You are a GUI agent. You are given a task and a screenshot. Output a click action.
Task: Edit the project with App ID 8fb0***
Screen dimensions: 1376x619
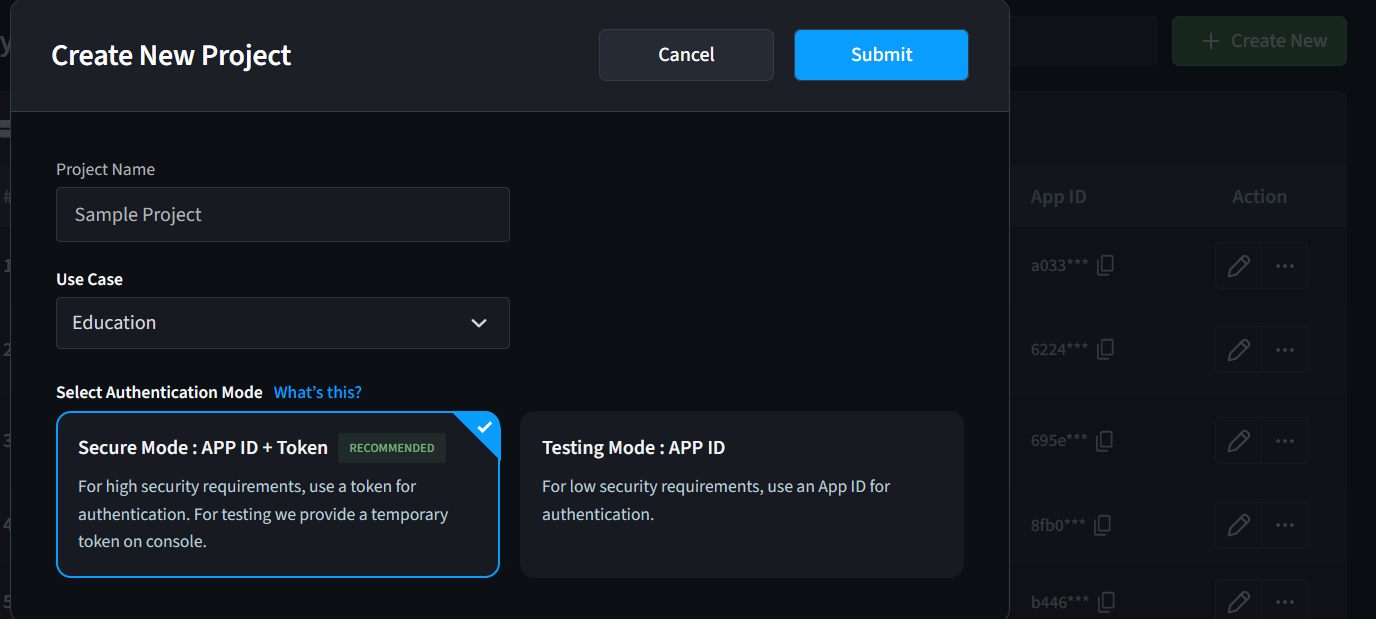(x=1238, y=524)
